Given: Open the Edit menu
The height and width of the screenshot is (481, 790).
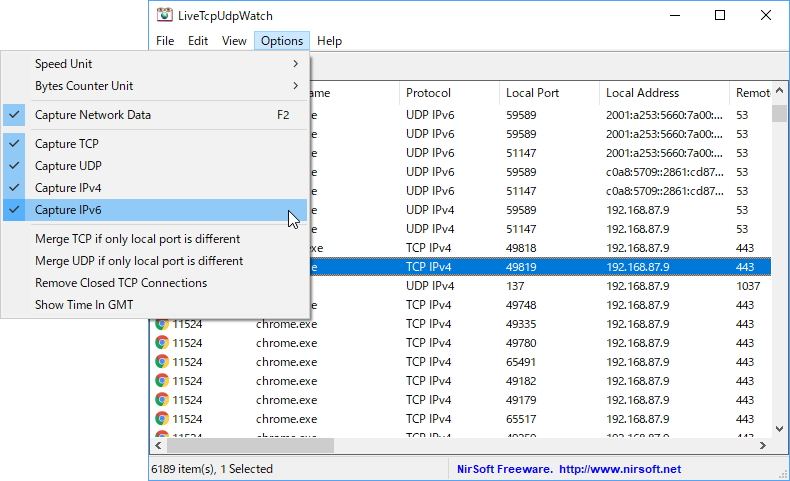Looking at the screenshot, I should click(198, 41).
